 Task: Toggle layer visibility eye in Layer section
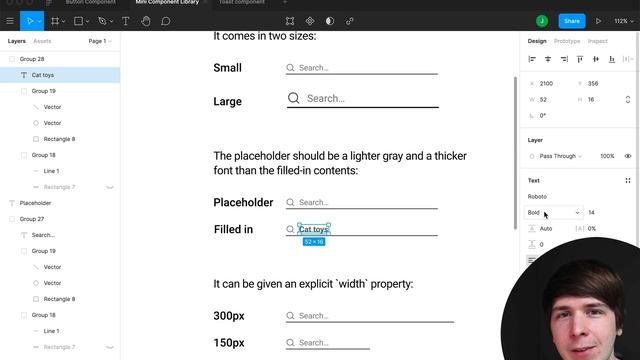pyautogui.click(x=628, y=156)
